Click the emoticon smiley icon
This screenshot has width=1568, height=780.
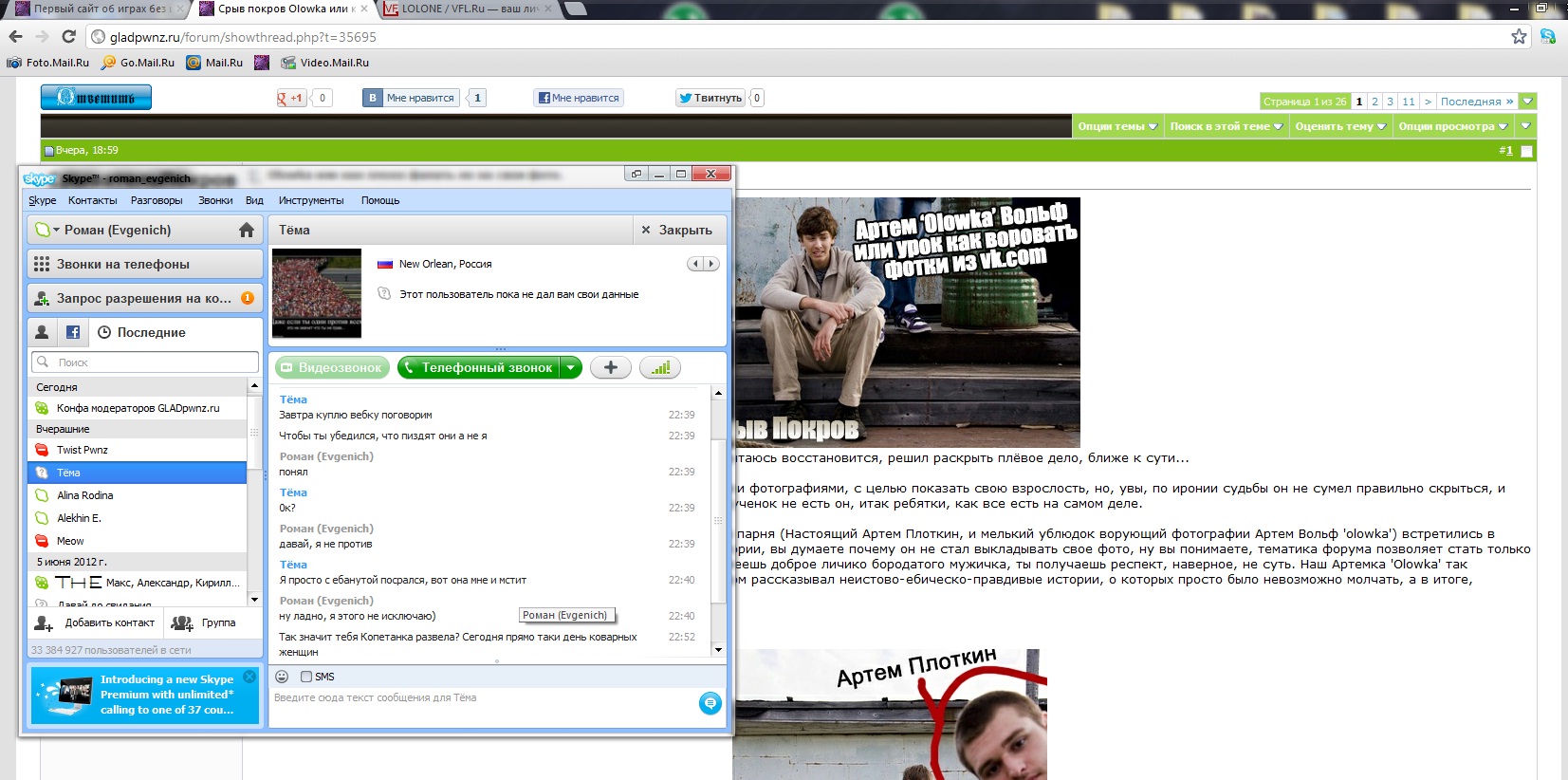point(282,677)
